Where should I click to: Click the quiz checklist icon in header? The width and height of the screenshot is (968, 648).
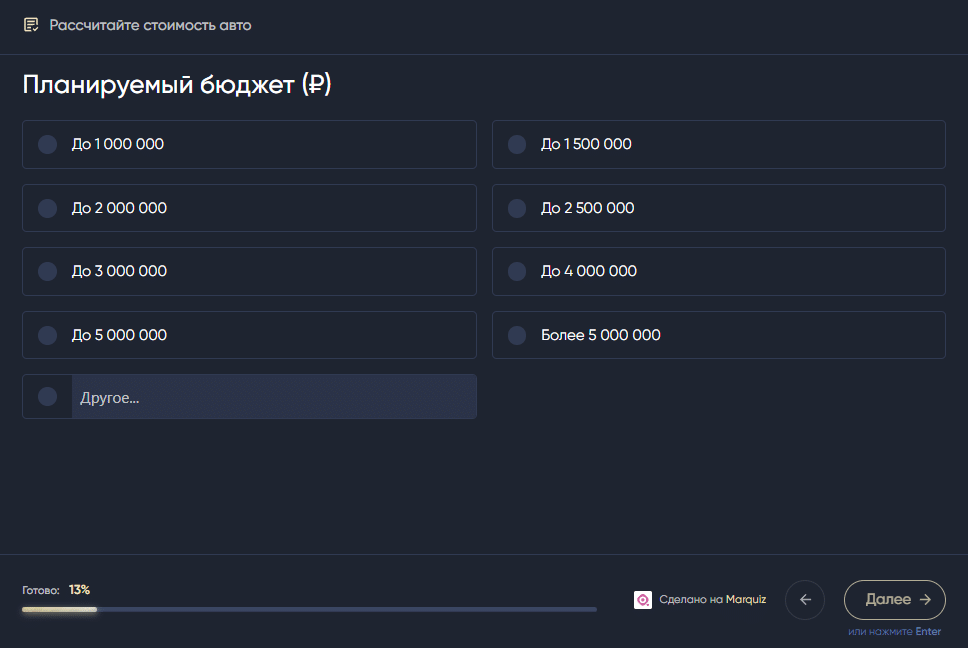(31, 25)
